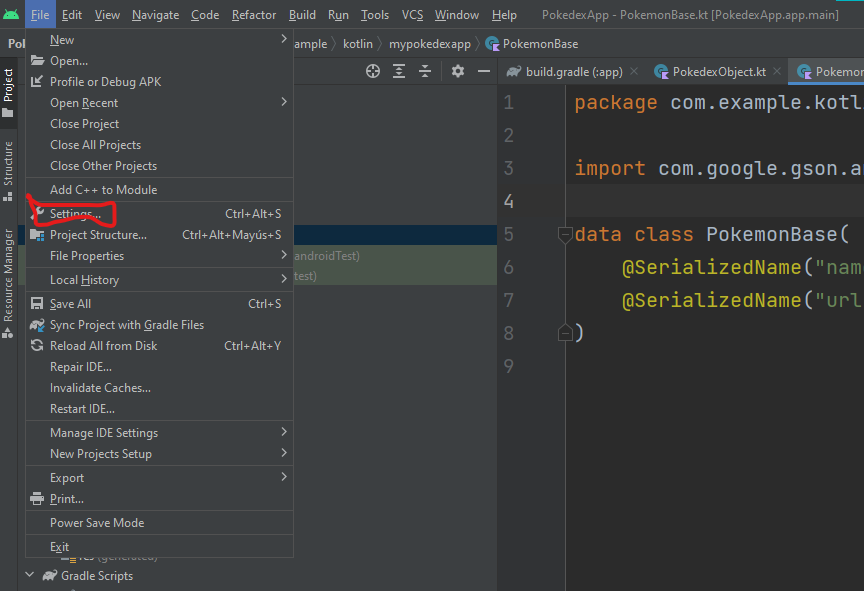The image size is (864, 591).
Task: Select Settings... from the File menu
Action: tap(75, 214)
